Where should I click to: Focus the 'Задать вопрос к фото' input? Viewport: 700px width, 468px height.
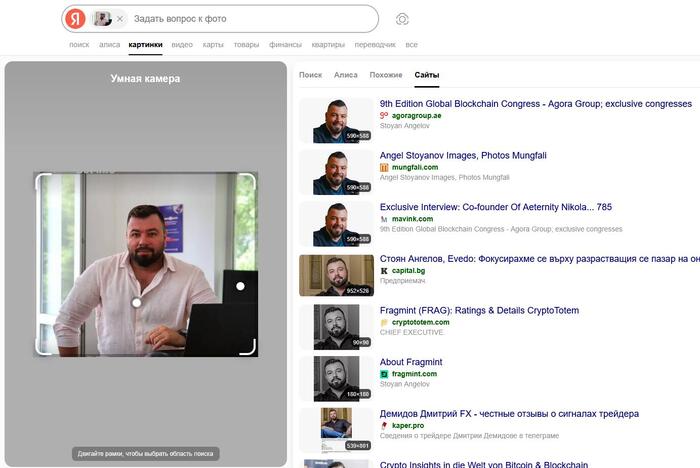pos(250,19)
